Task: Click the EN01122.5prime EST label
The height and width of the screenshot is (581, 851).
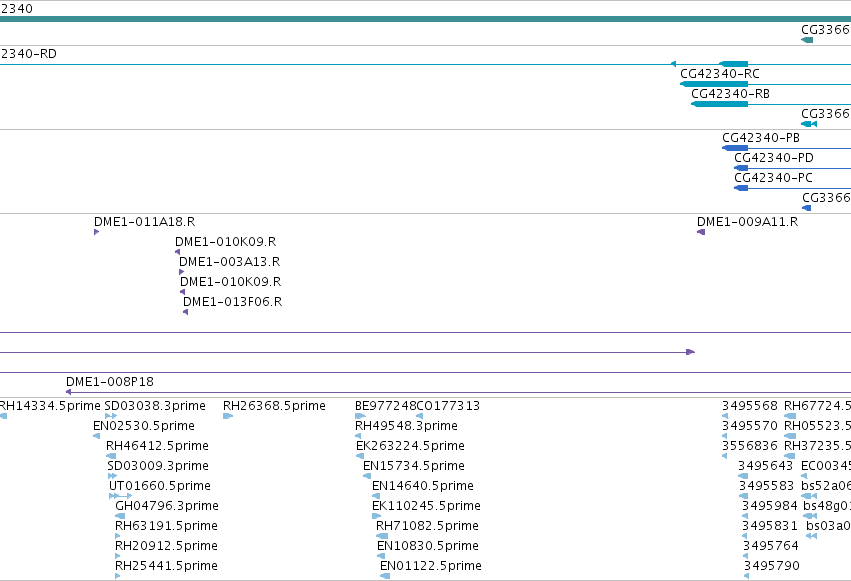Action: coord(430,566)
